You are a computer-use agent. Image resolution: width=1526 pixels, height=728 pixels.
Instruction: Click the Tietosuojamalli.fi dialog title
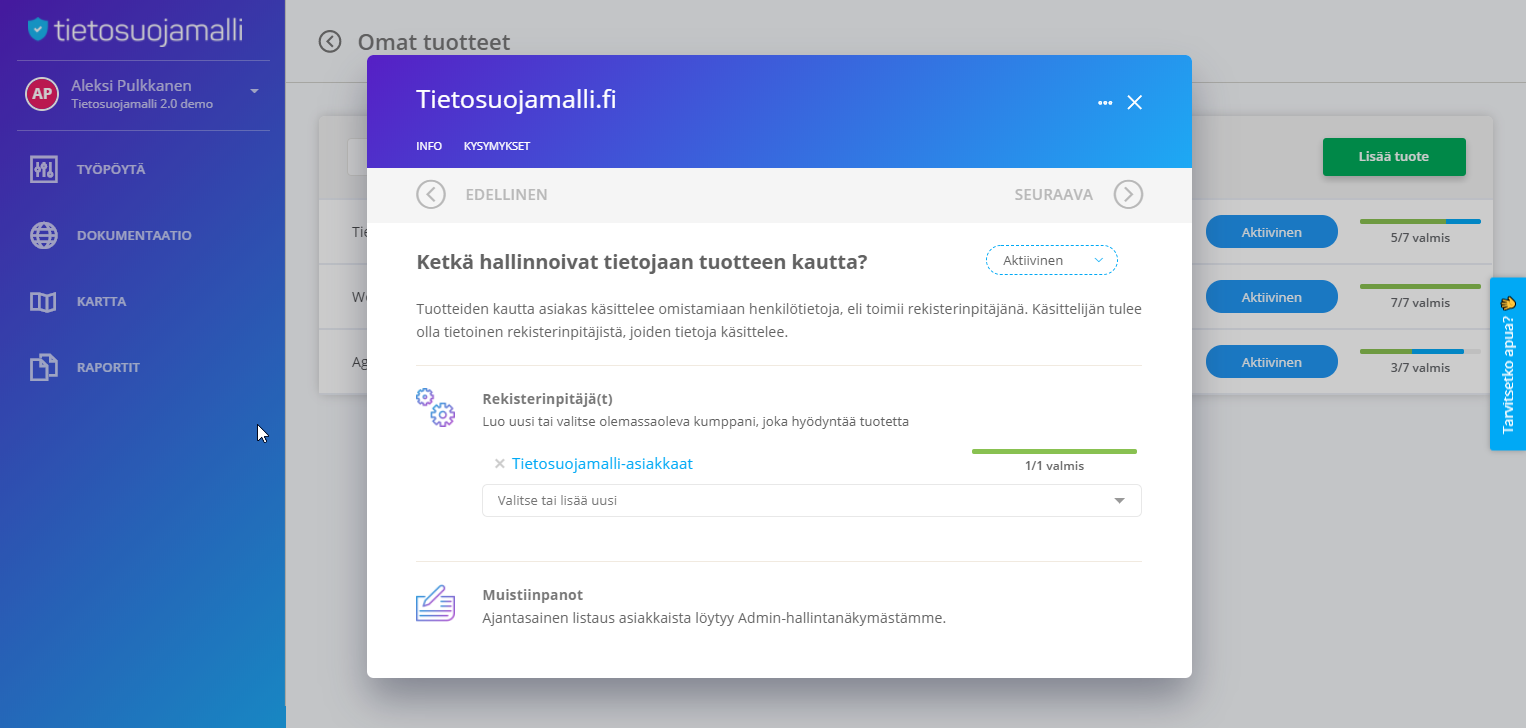click(x=516, y=100)
